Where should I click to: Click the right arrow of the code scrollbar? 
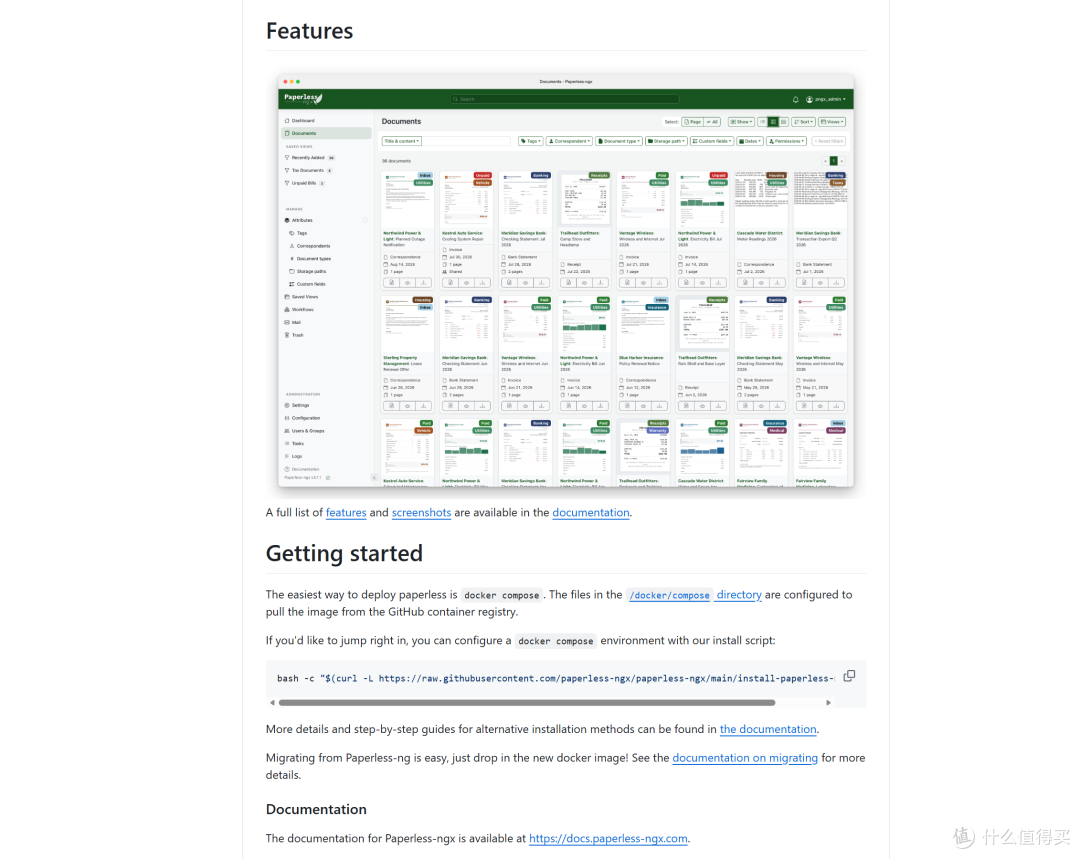829,703
